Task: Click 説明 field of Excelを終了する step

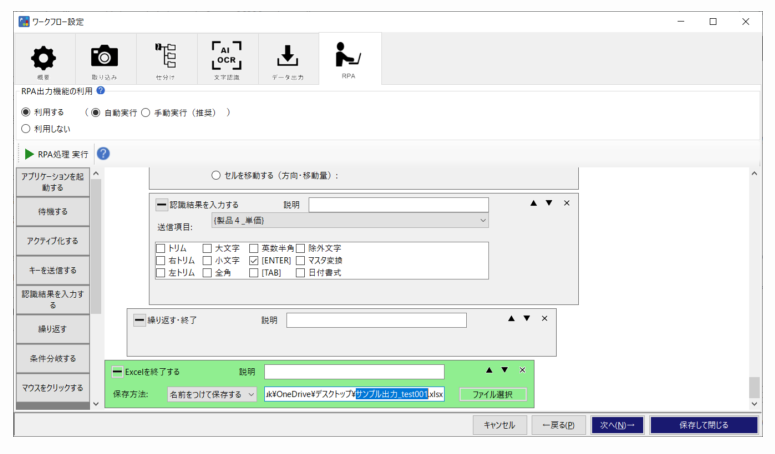Action: coord(354,371)
